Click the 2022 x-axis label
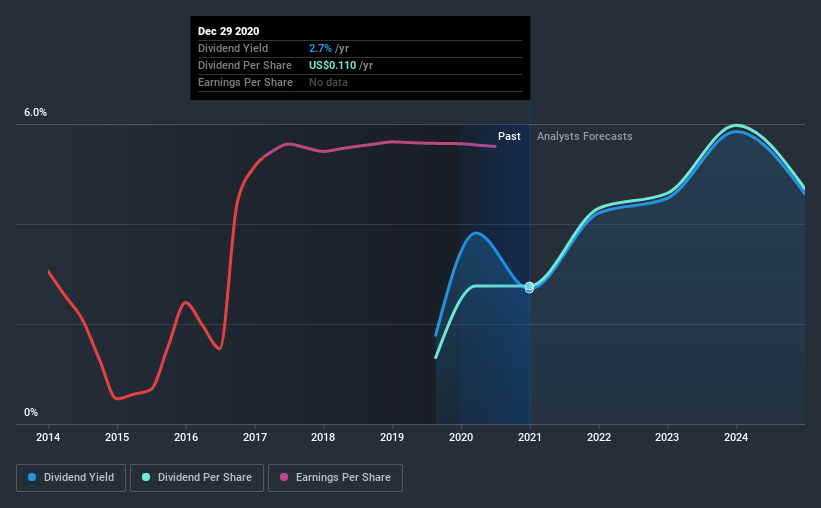This screenshot has height=508, width=821. (x=598, y=437)
